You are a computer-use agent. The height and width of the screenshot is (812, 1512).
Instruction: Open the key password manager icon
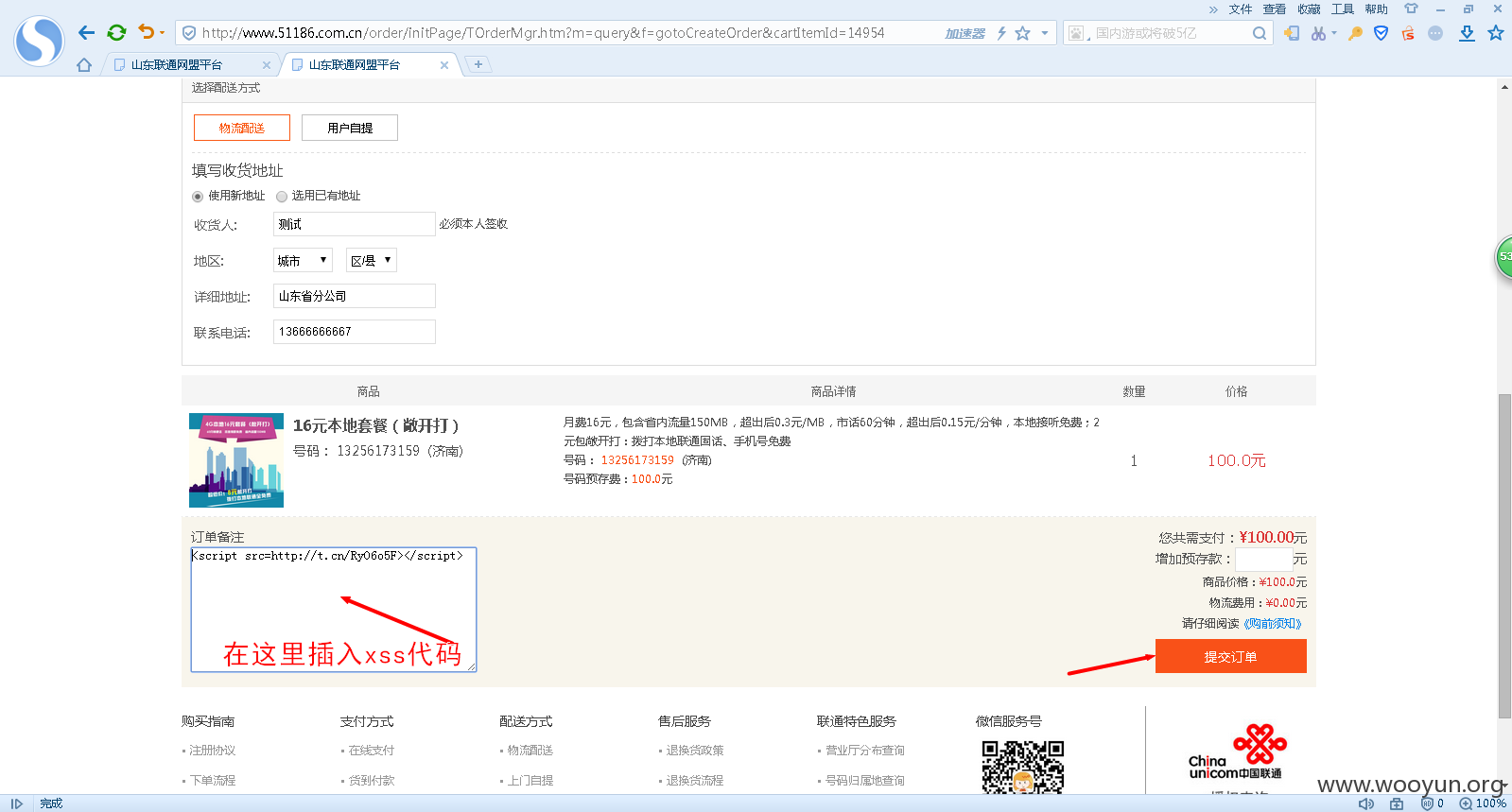tap(1355, 33)
